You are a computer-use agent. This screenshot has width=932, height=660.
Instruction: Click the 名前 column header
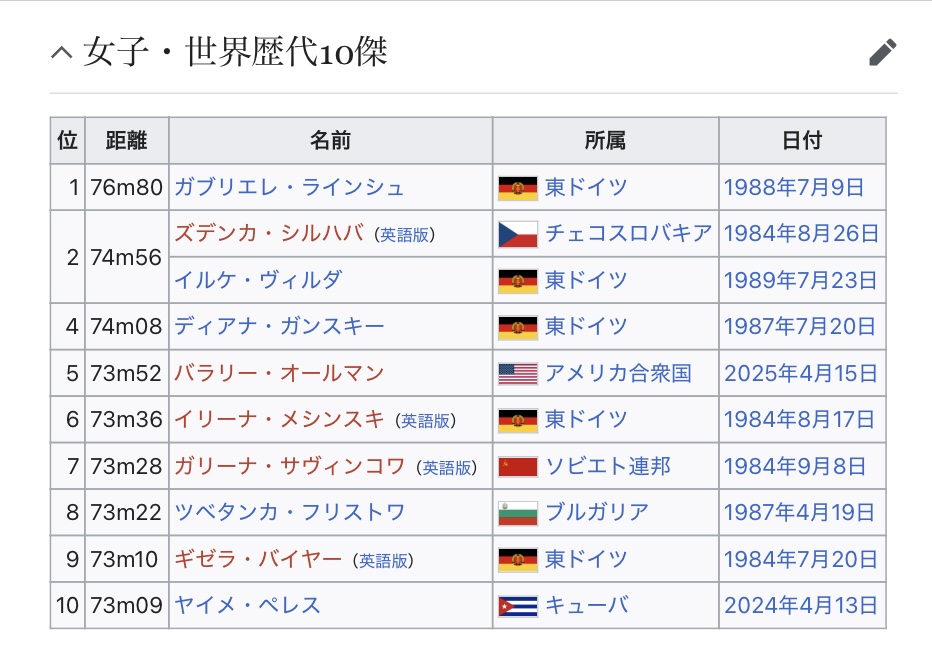330,141
